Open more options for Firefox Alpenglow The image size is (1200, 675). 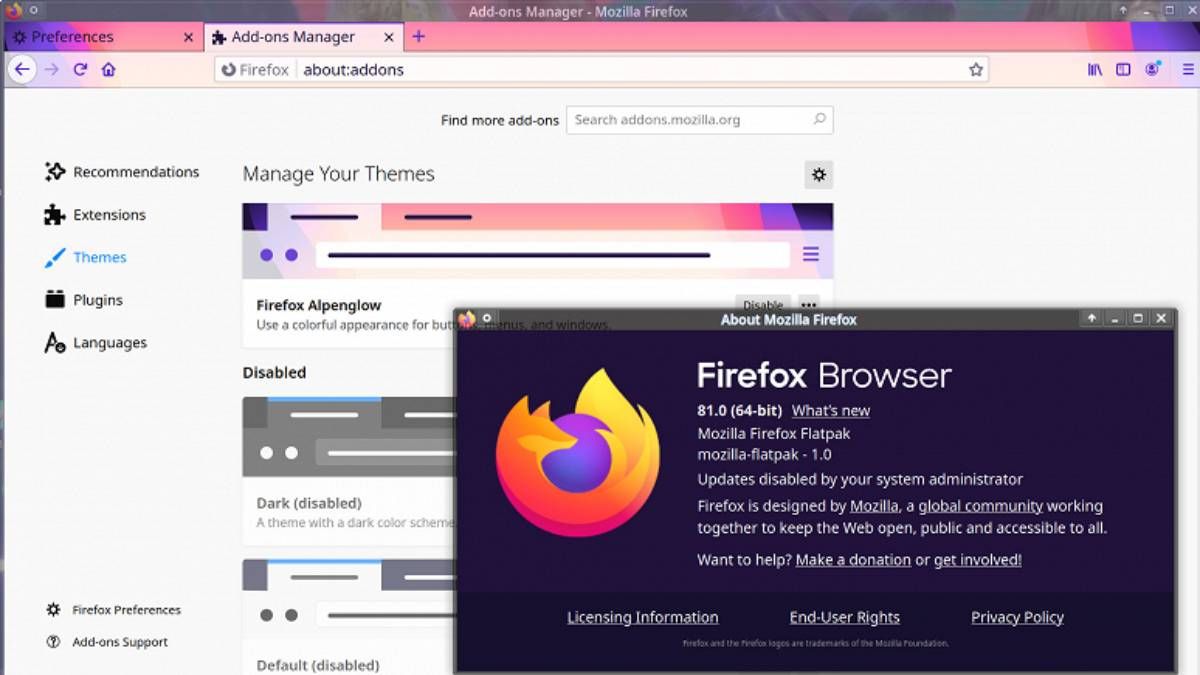(x=808, y=305)
